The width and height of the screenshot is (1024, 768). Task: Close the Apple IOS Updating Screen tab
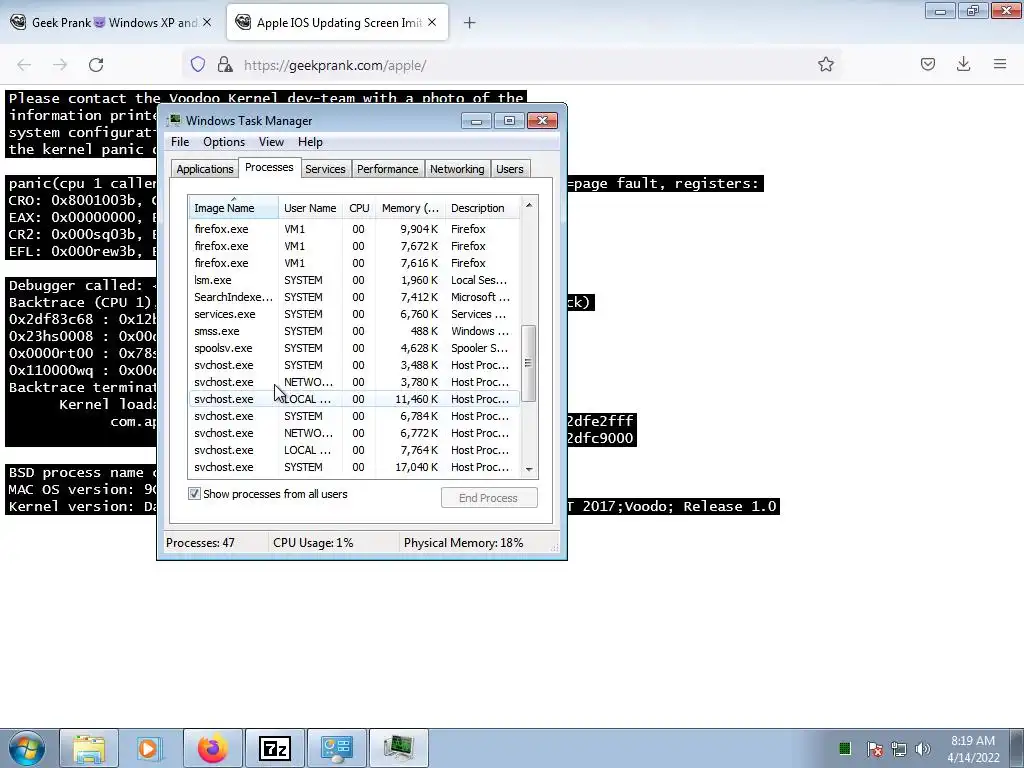432,22
